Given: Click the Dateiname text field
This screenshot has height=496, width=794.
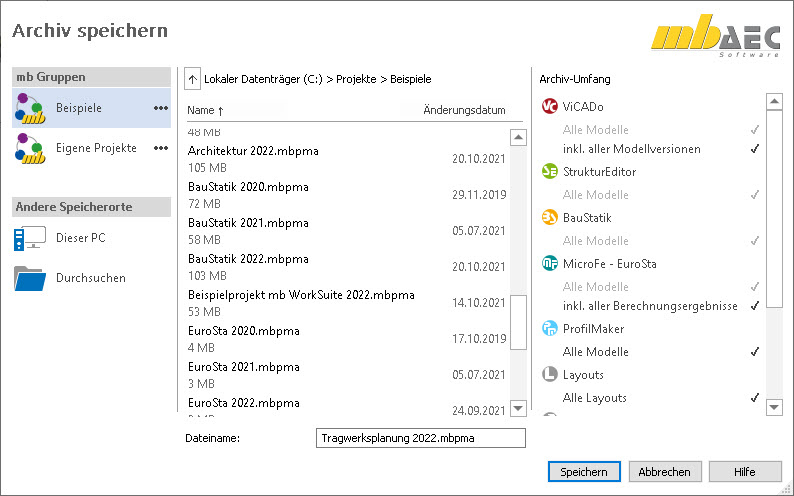Looking at the screenshot, I should pyautogui.click(x=420, y=438).
